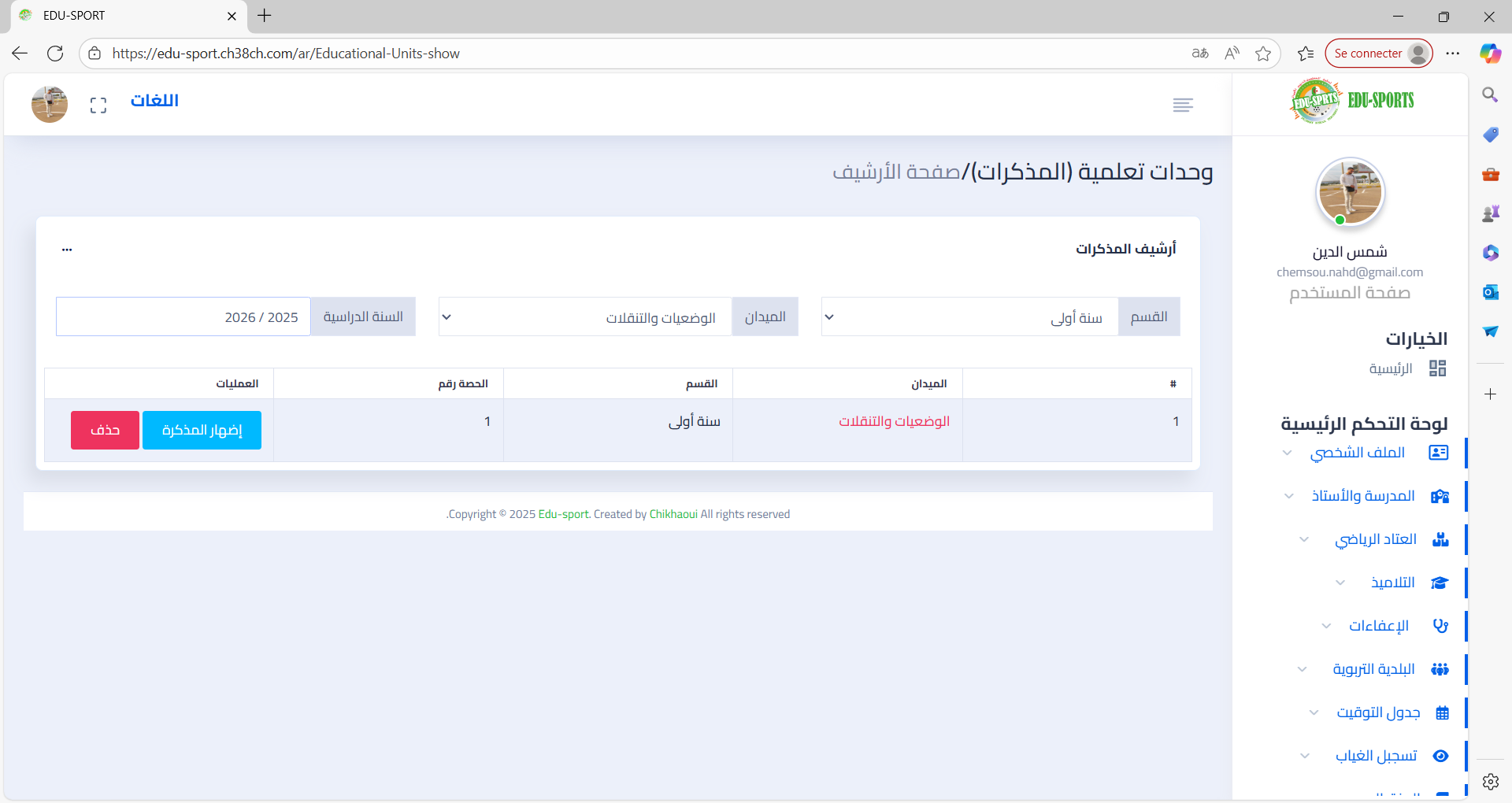
Task: Toggle sidebar with the hamburger menu icon
Action: 1182,105
